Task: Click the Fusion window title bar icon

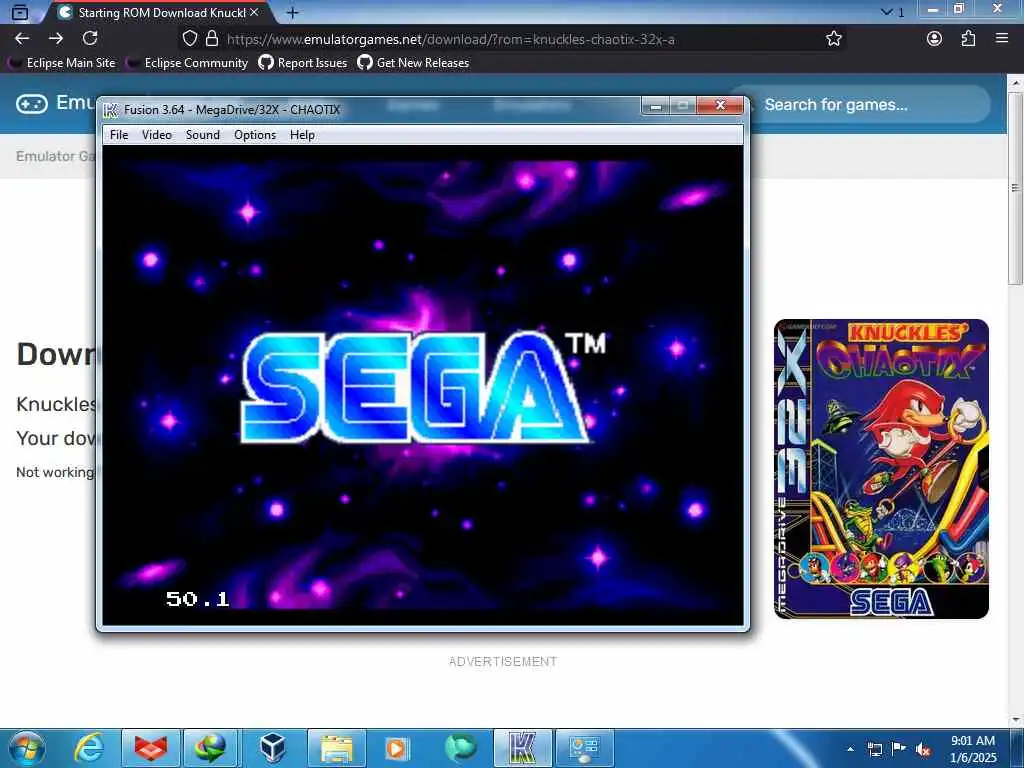Action: pos(111,110)
